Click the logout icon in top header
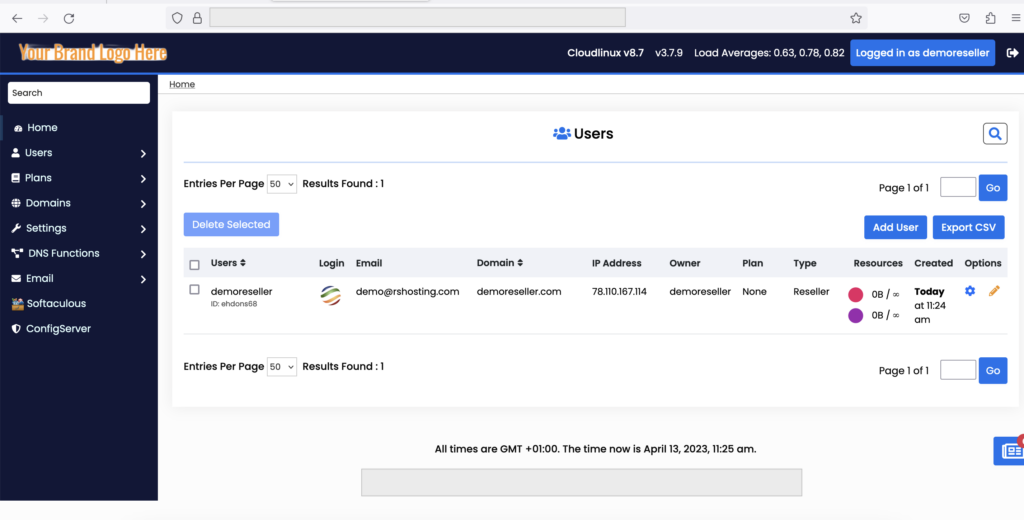The image size is (1024, 520). (x=1012, y=53)
